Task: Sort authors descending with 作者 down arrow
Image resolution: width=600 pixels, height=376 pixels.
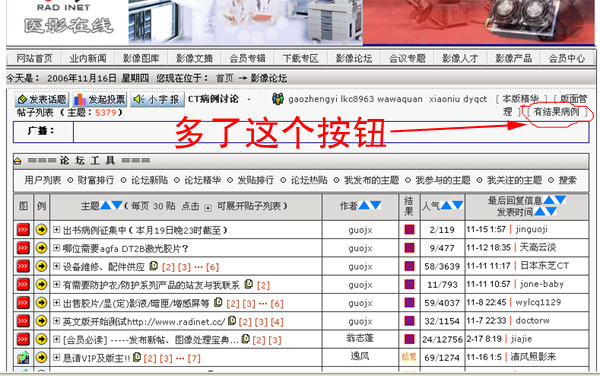Action: [x=376, y=205]
